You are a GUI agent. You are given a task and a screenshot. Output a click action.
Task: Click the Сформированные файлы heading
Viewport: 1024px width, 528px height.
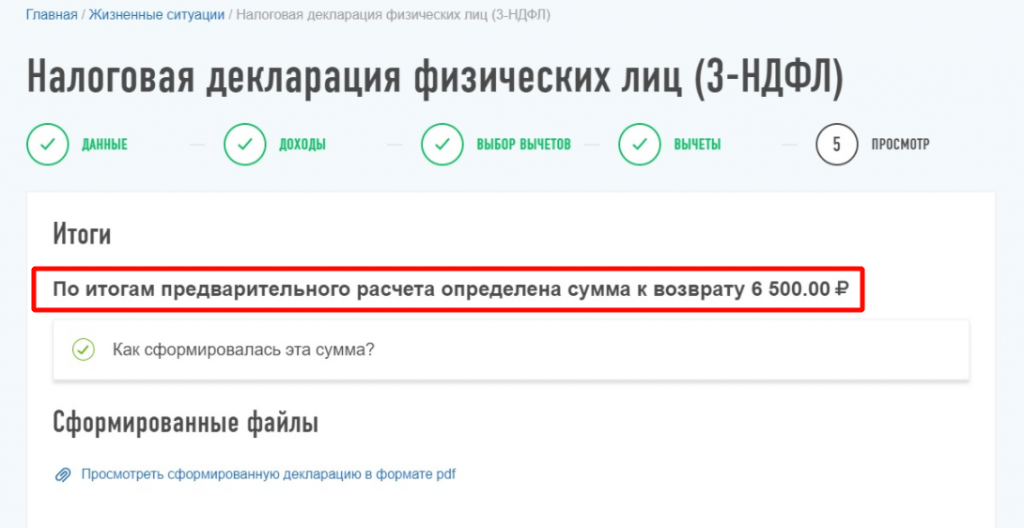click(x=185, y=424)
